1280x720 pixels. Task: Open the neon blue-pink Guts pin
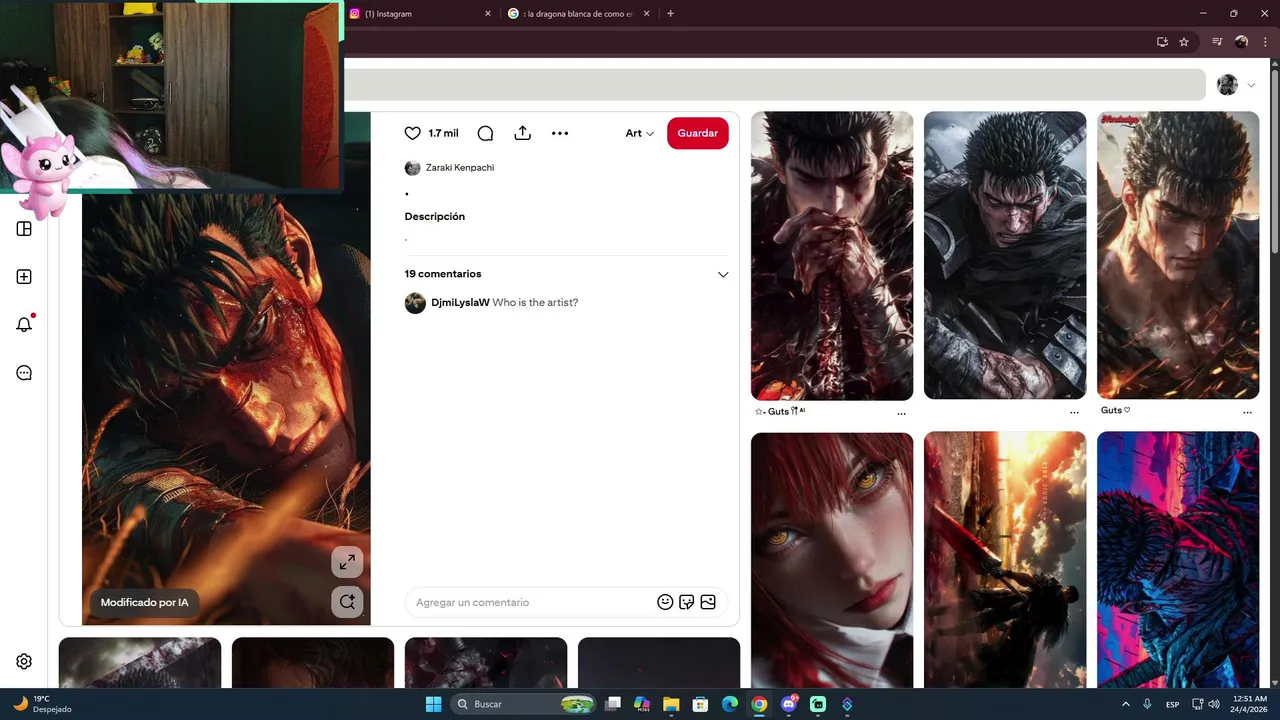[1178, 560]
